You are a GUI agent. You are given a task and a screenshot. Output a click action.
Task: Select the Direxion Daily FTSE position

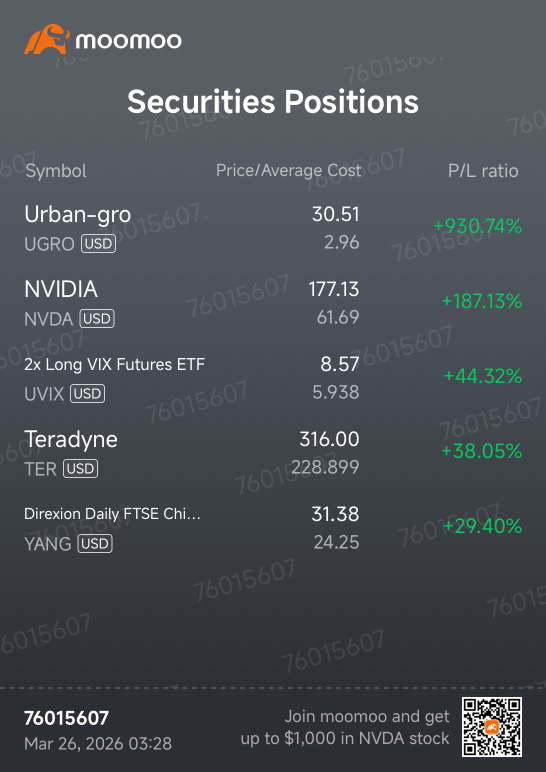tap(273, 528)
